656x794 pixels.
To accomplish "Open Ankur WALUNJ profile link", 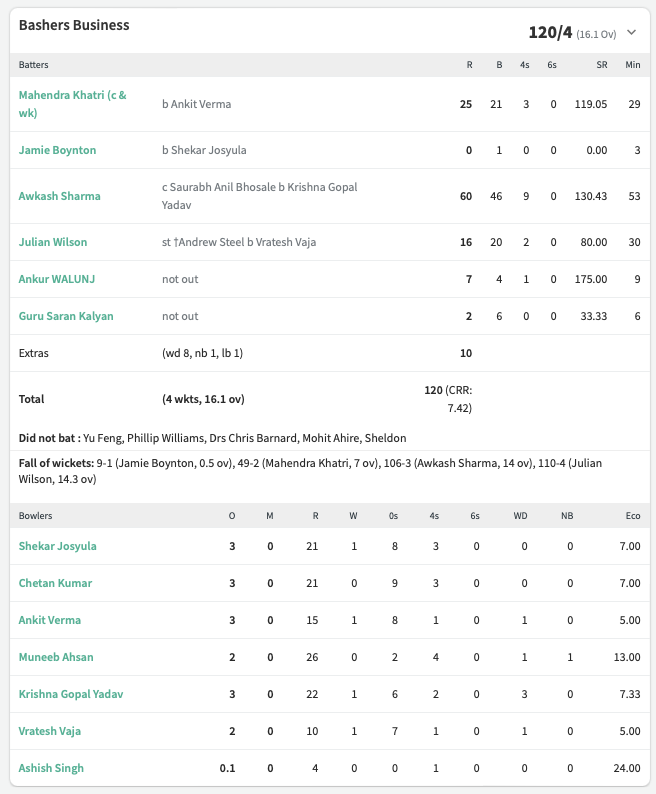I will (x=57, y=279).
